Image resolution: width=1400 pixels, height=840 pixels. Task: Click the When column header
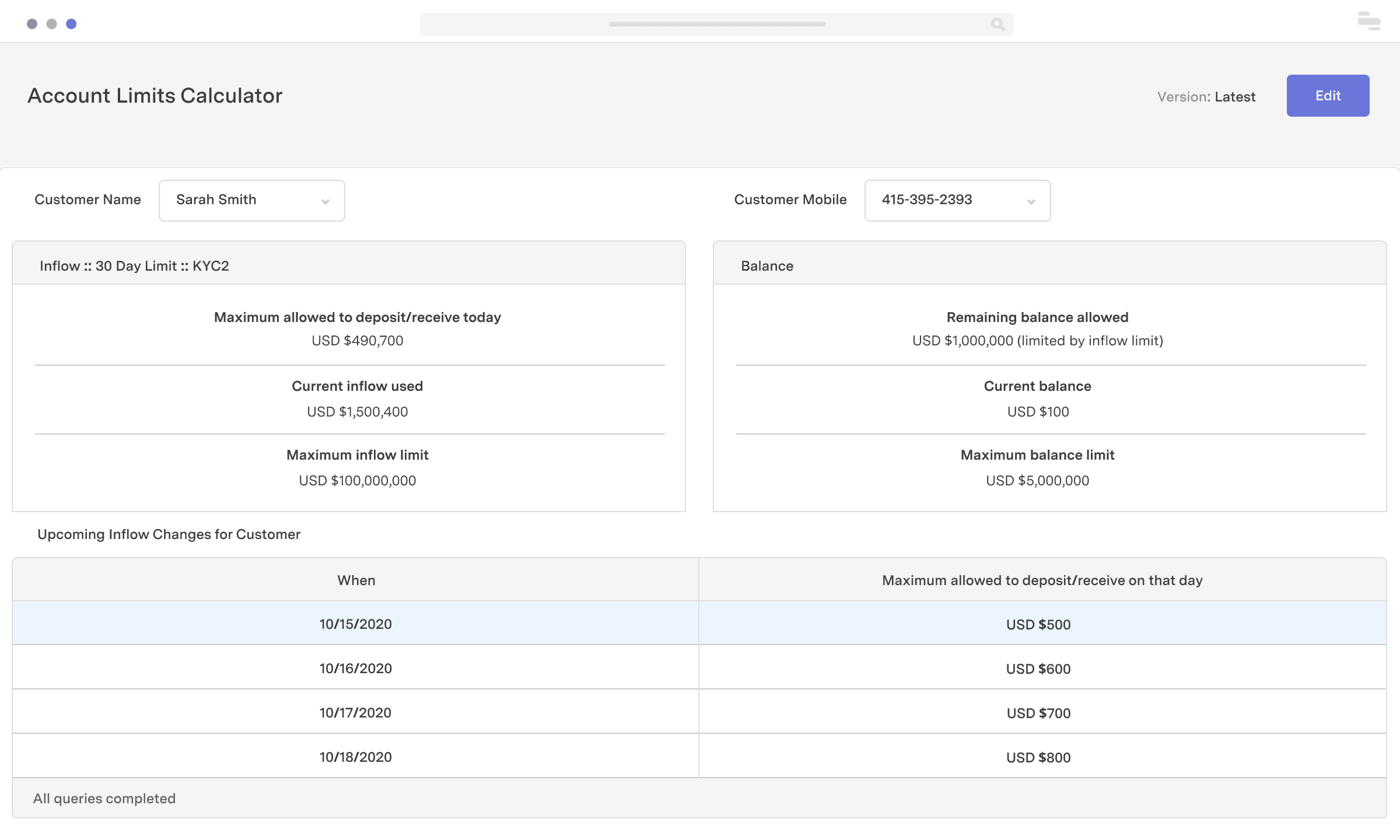tap(356, 580)
